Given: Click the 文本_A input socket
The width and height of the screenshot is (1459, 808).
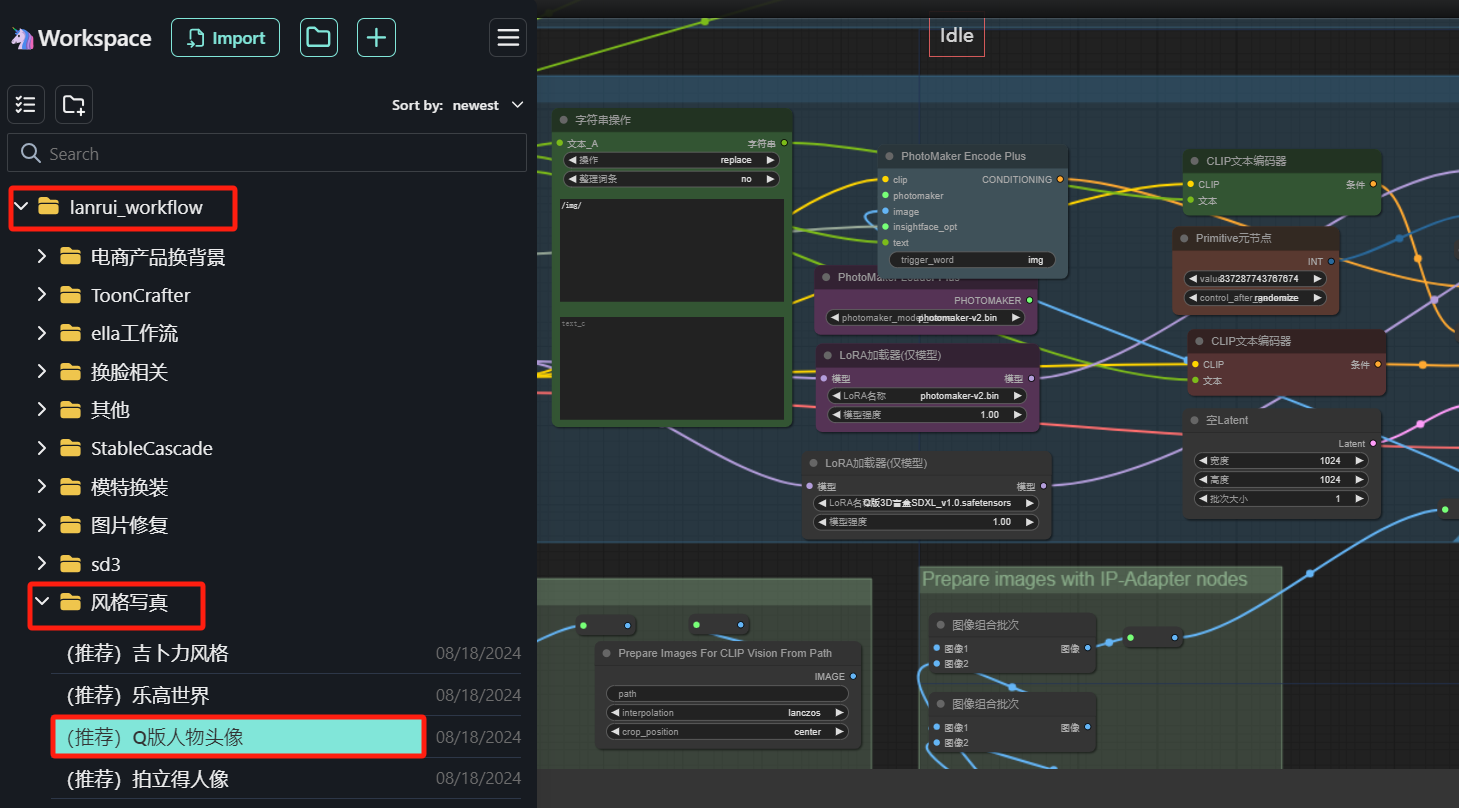Looking at the screenshot, I should pos(559,144).
